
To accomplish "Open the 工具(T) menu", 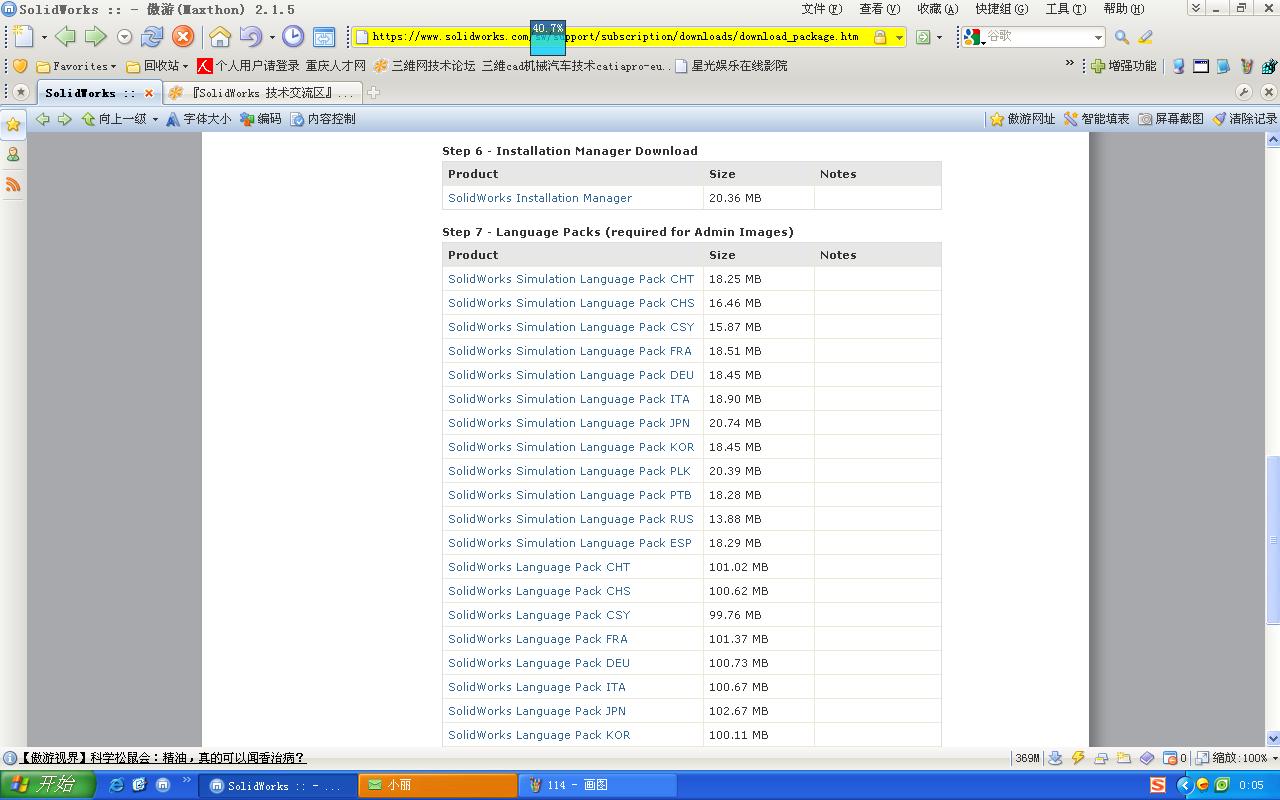I will (x=1066, y=9).
